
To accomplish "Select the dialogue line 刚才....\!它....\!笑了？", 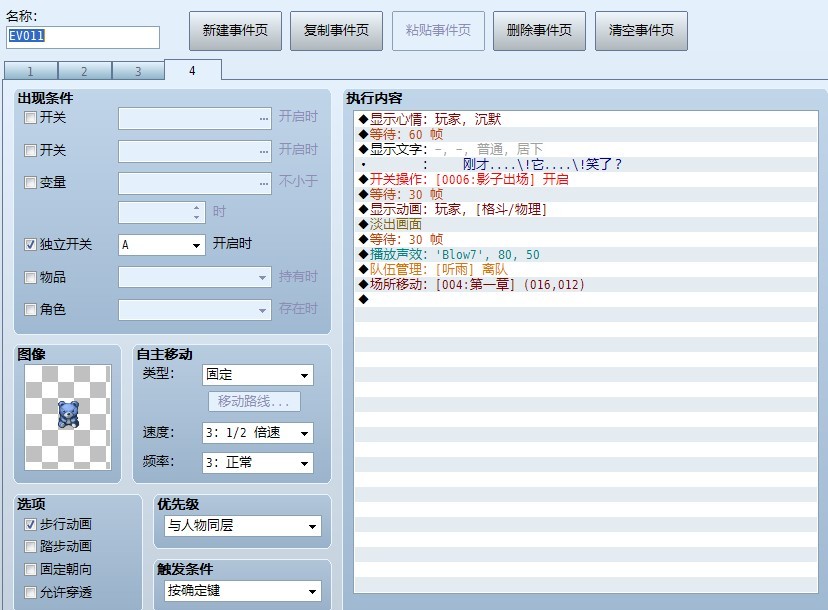I will pos(586,164).
